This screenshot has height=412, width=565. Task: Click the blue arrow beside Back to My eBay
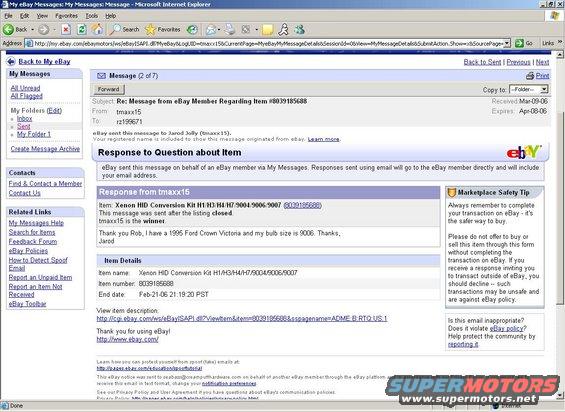[x=11, y=61]
